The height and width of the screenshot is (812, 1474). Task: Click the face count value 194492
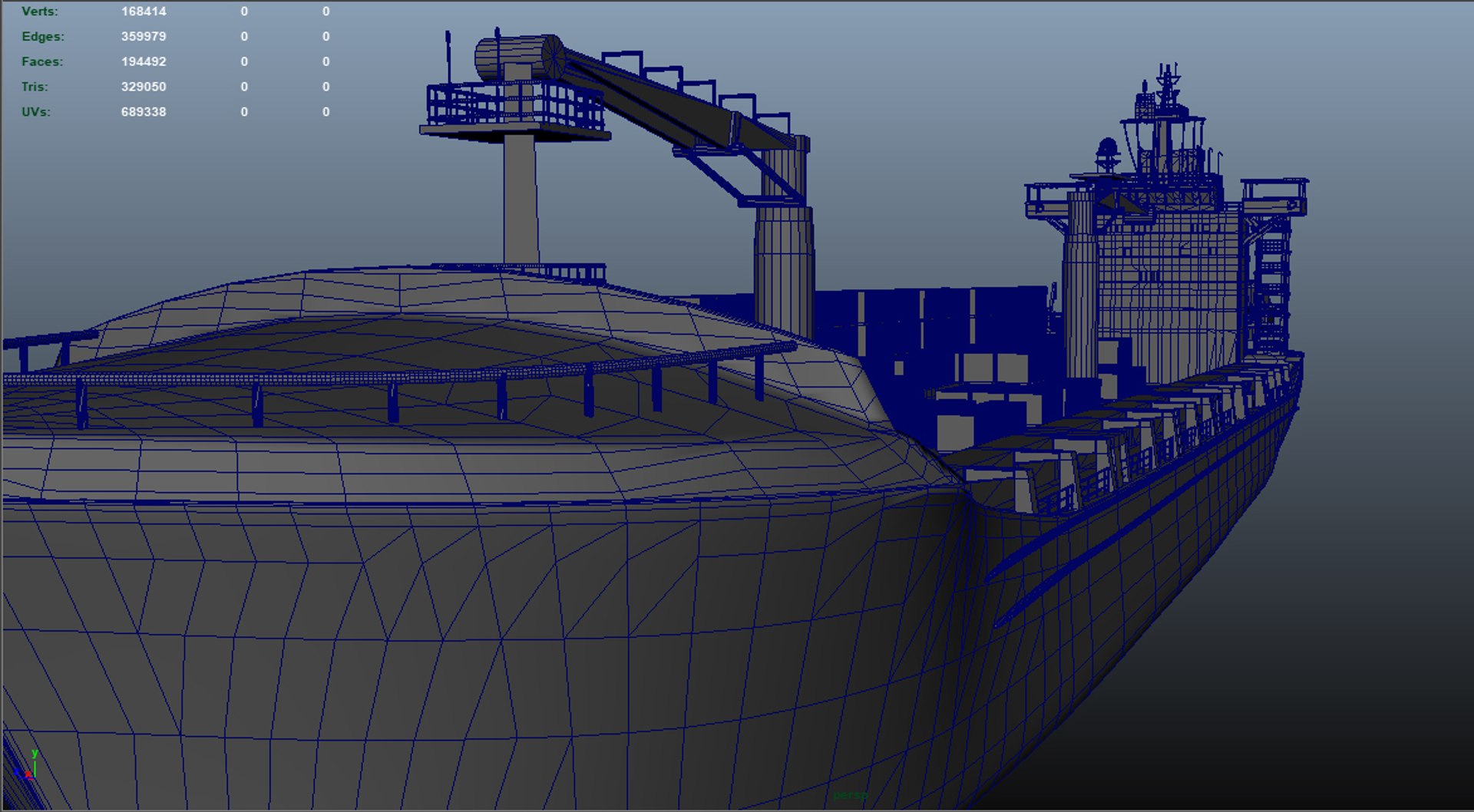coord(144,61)
